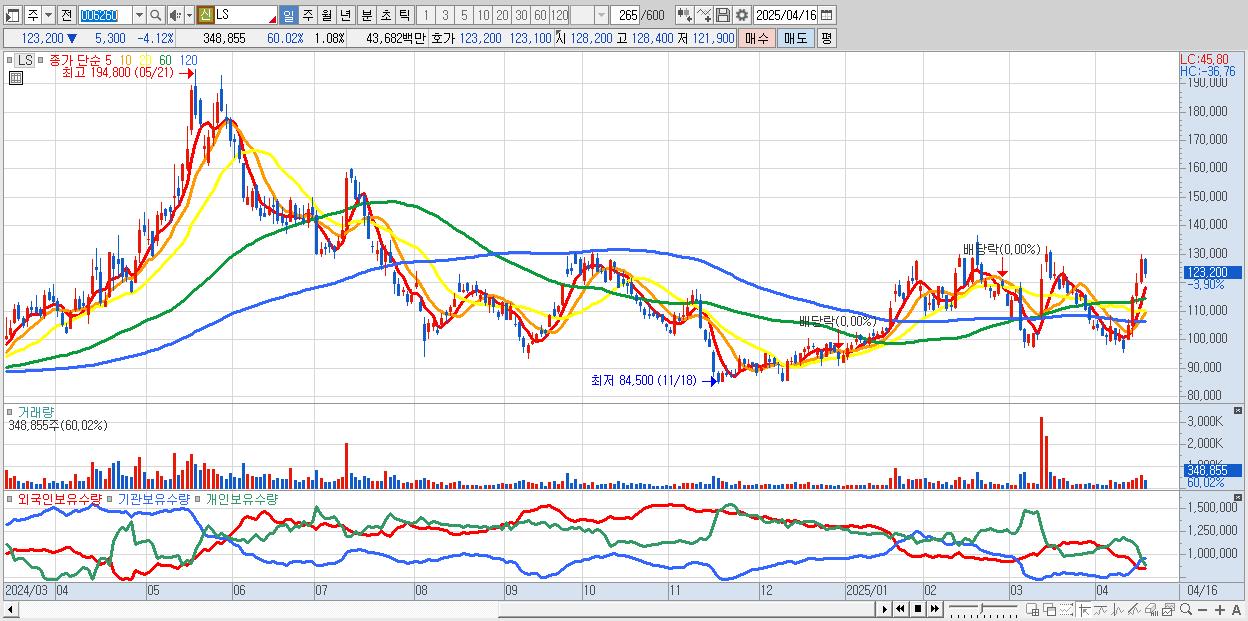Click the overlapping windows icon
1248x621 pixels.
pos(1050,609)
